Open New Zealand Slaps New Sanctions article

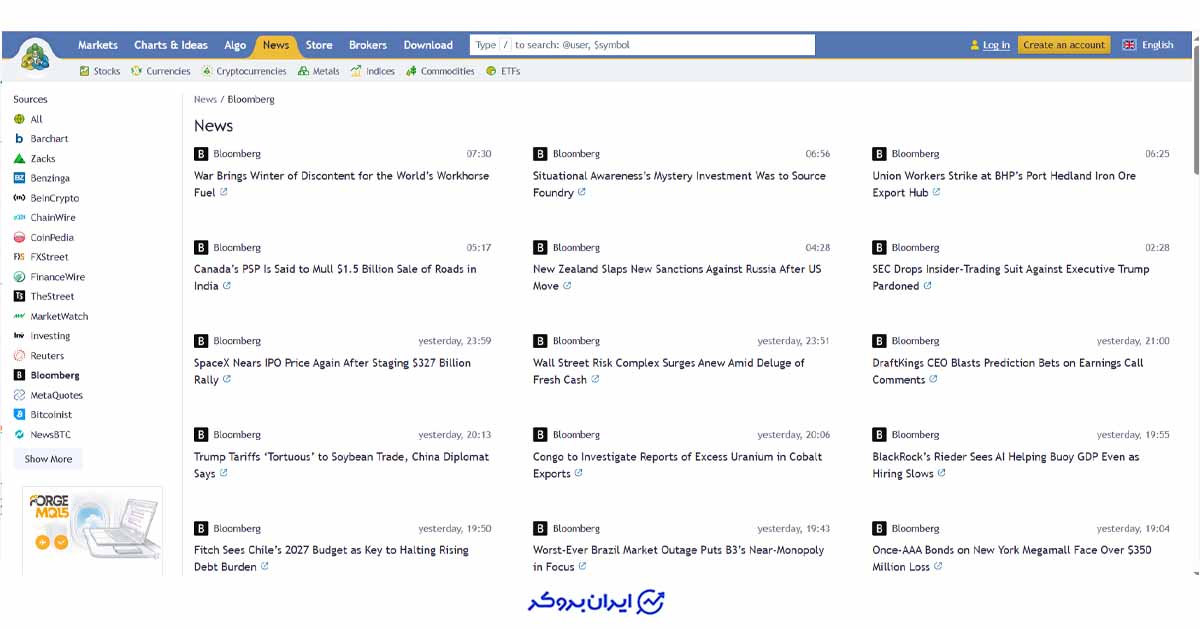(x=677, y=277)
